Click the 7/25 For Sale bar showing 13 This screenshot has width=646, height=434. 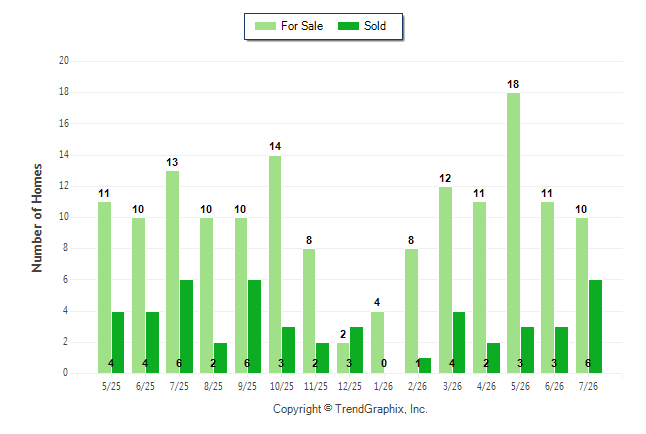pyautogui.click(x=173, y=272)
